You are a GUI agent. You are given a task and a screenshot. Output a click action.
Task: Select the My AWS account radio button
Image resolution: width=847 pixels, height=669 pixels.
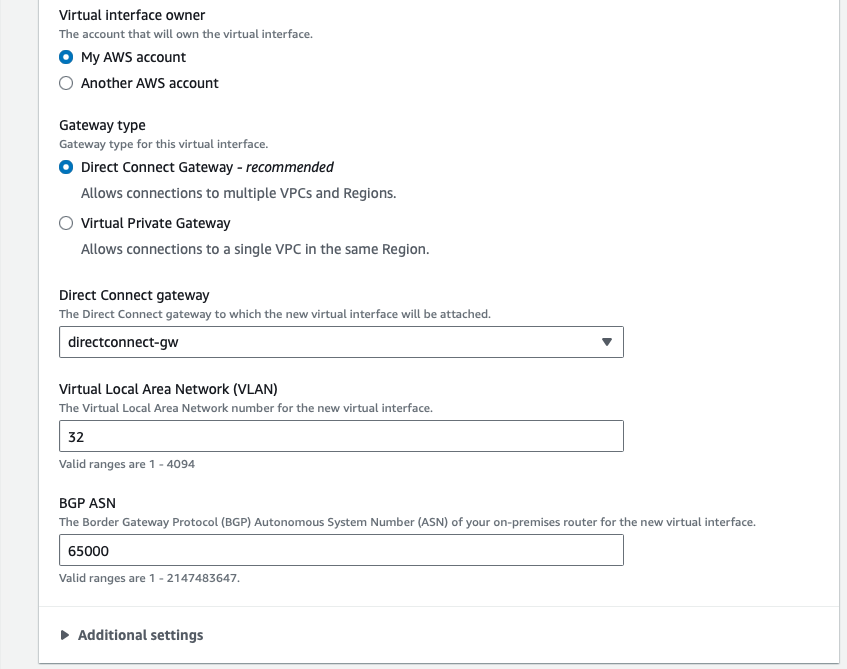click(66, 57)
